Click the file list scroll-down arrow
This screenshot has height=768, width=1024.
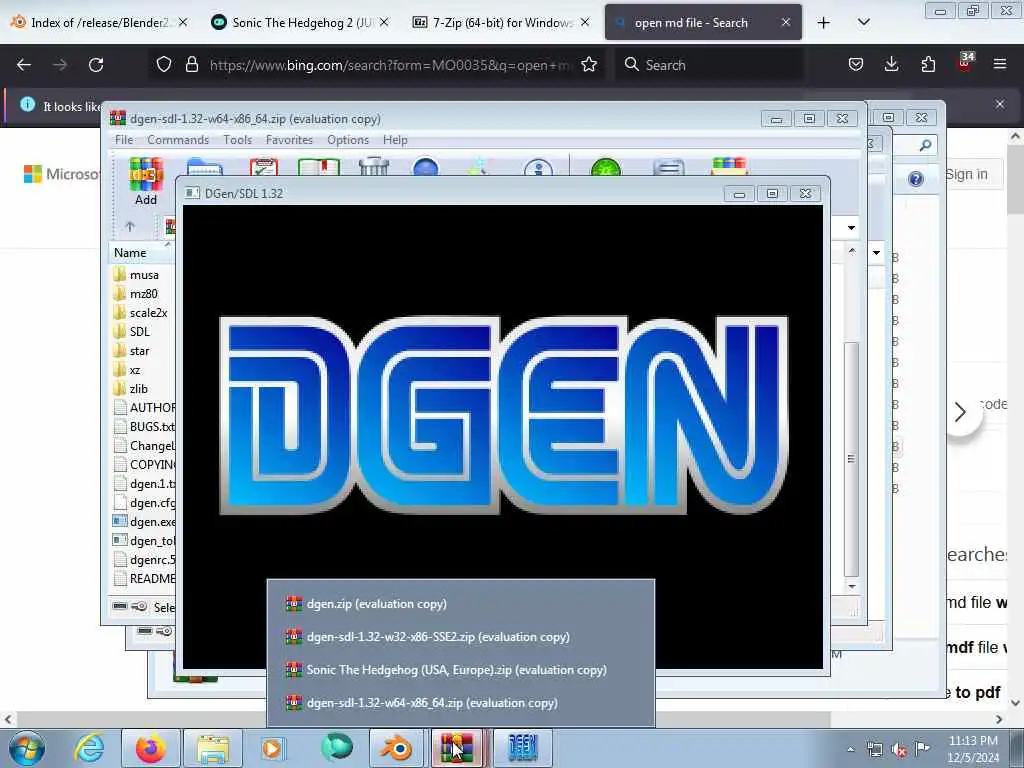pyautogui.click(x=851, y=586)
